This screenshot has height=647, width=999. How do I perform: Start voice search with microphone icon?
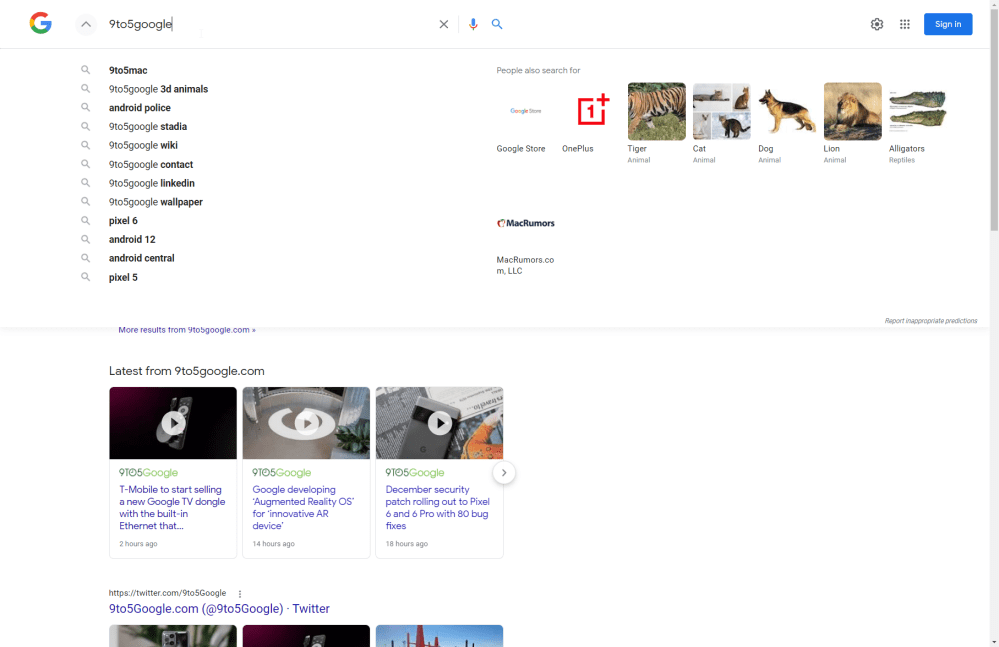(x=473, y=24)
